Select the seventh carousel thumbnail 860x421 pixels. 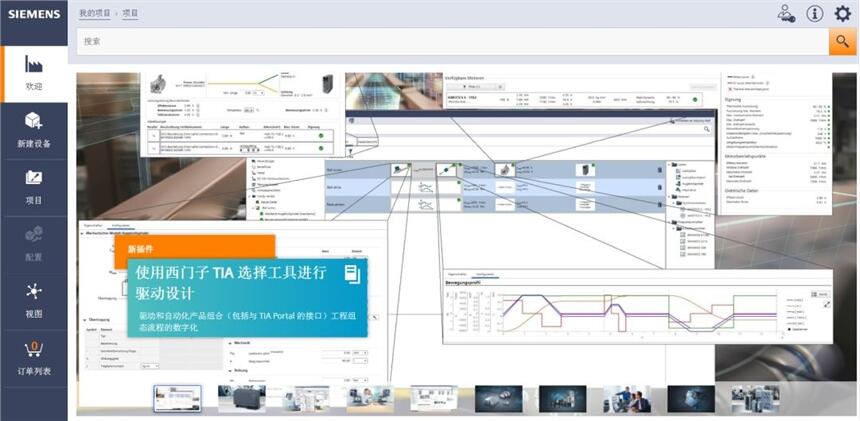point(562,399)
